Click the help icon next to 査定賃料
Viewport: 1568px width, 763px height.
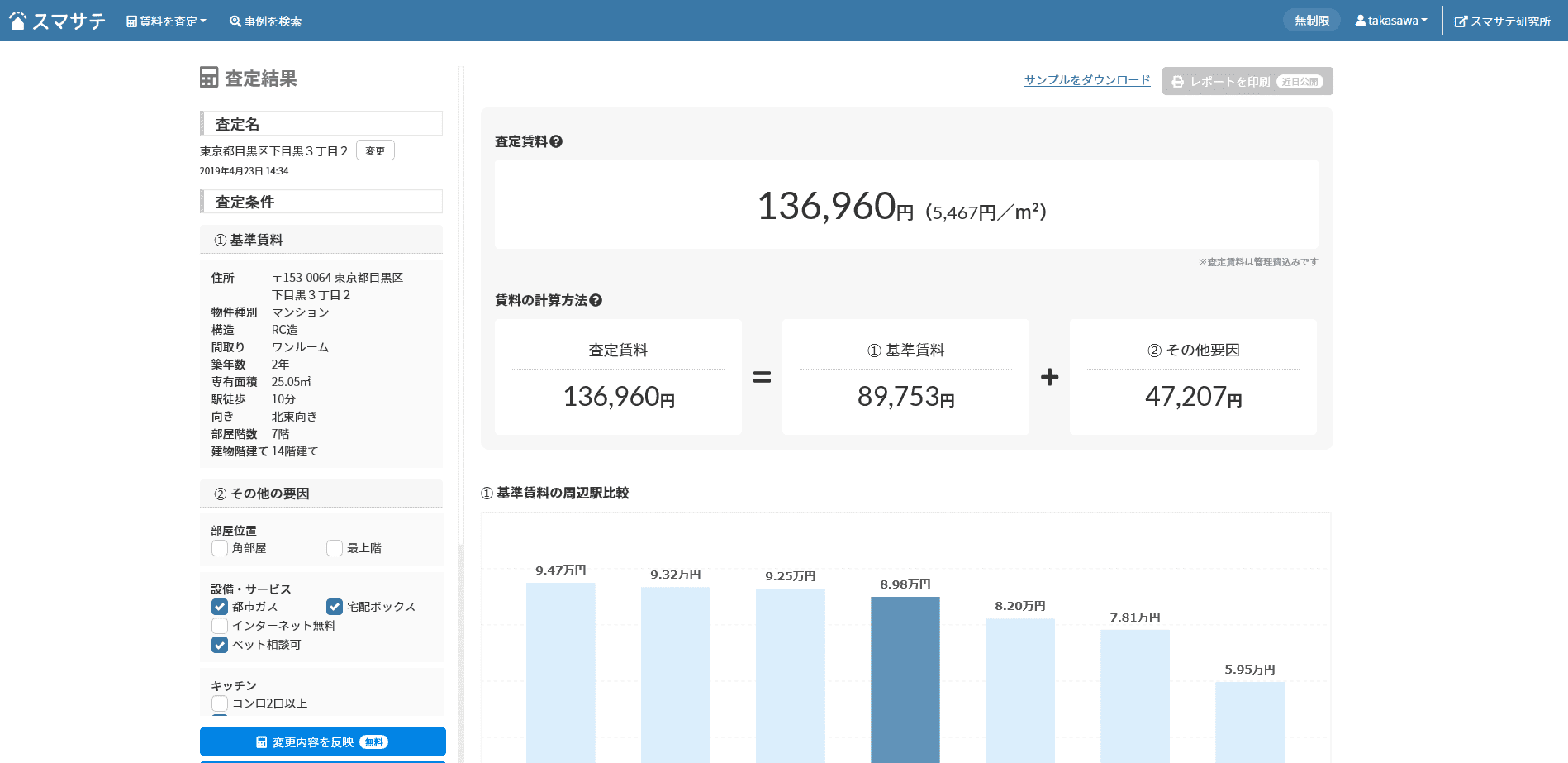[x=556, y=141]
